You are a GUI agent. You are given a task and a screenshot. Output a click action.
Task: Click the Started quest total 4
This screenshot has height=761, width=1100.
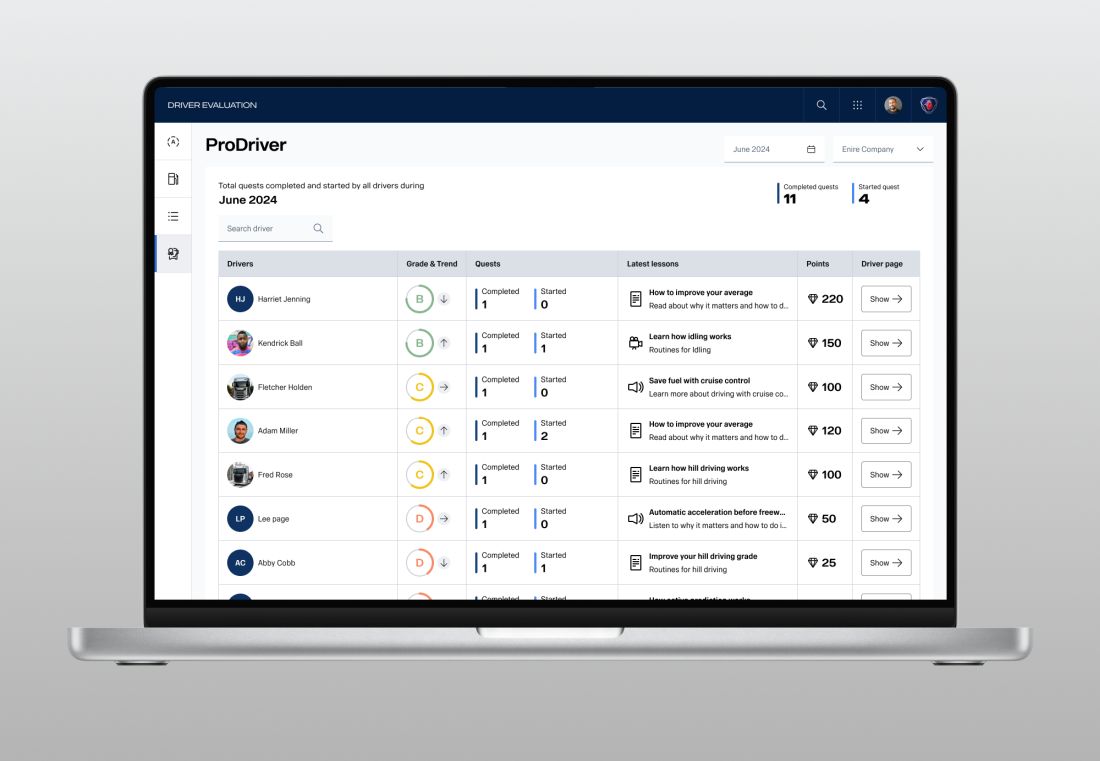click(864, 199)
